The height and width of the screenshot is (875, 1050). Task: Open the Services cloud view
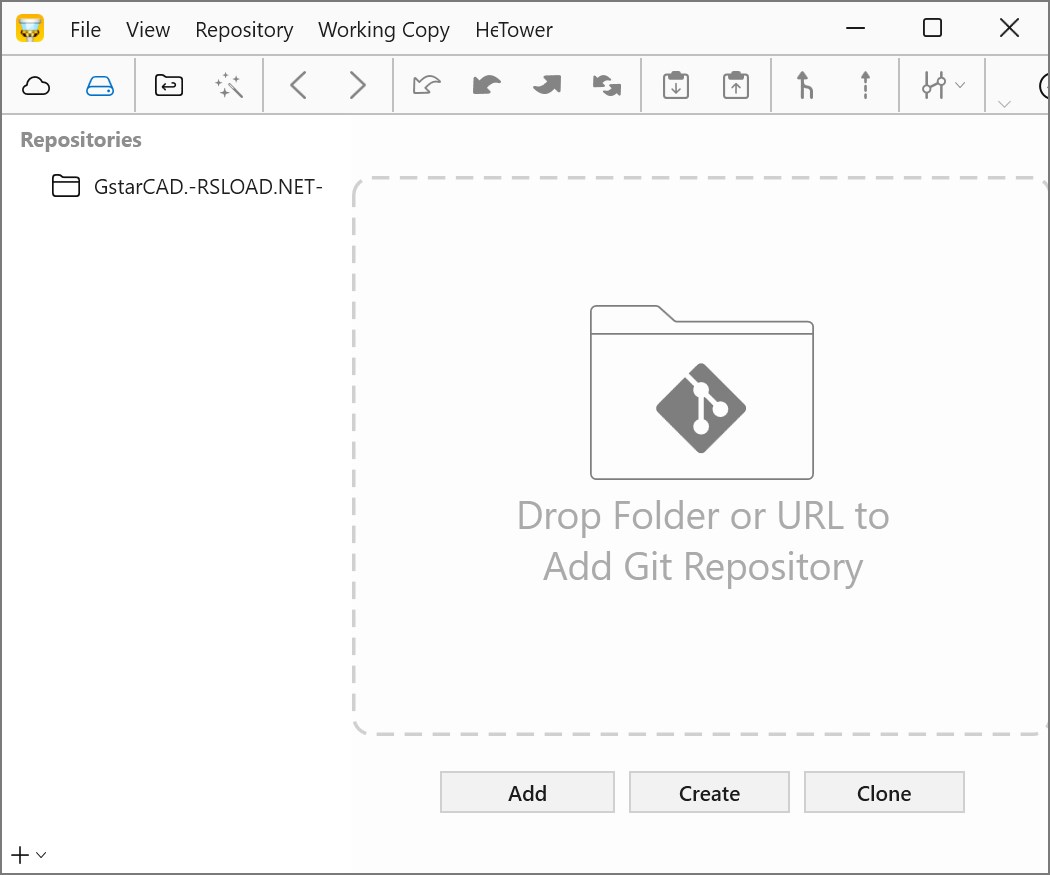pos(35,86)
